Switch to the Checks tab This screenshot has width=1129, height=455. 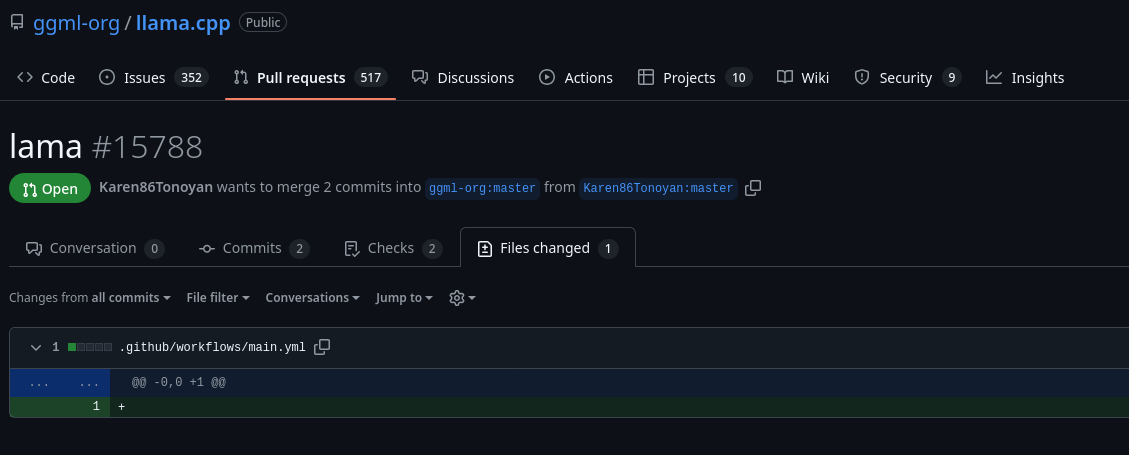pyautogui.click(x=393, y=248)
